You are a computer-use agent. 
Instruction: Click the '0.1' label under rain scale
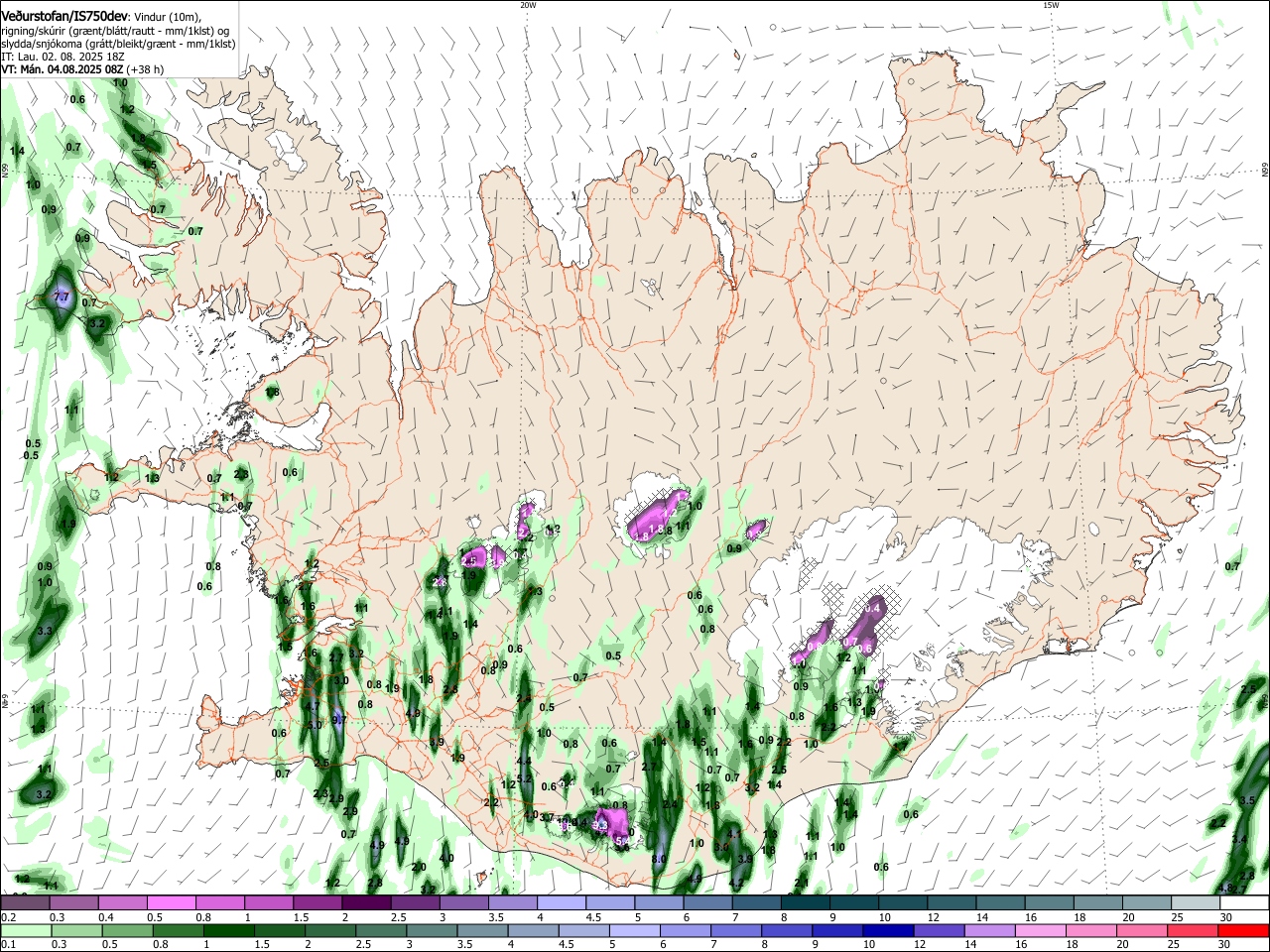point(8,944)
